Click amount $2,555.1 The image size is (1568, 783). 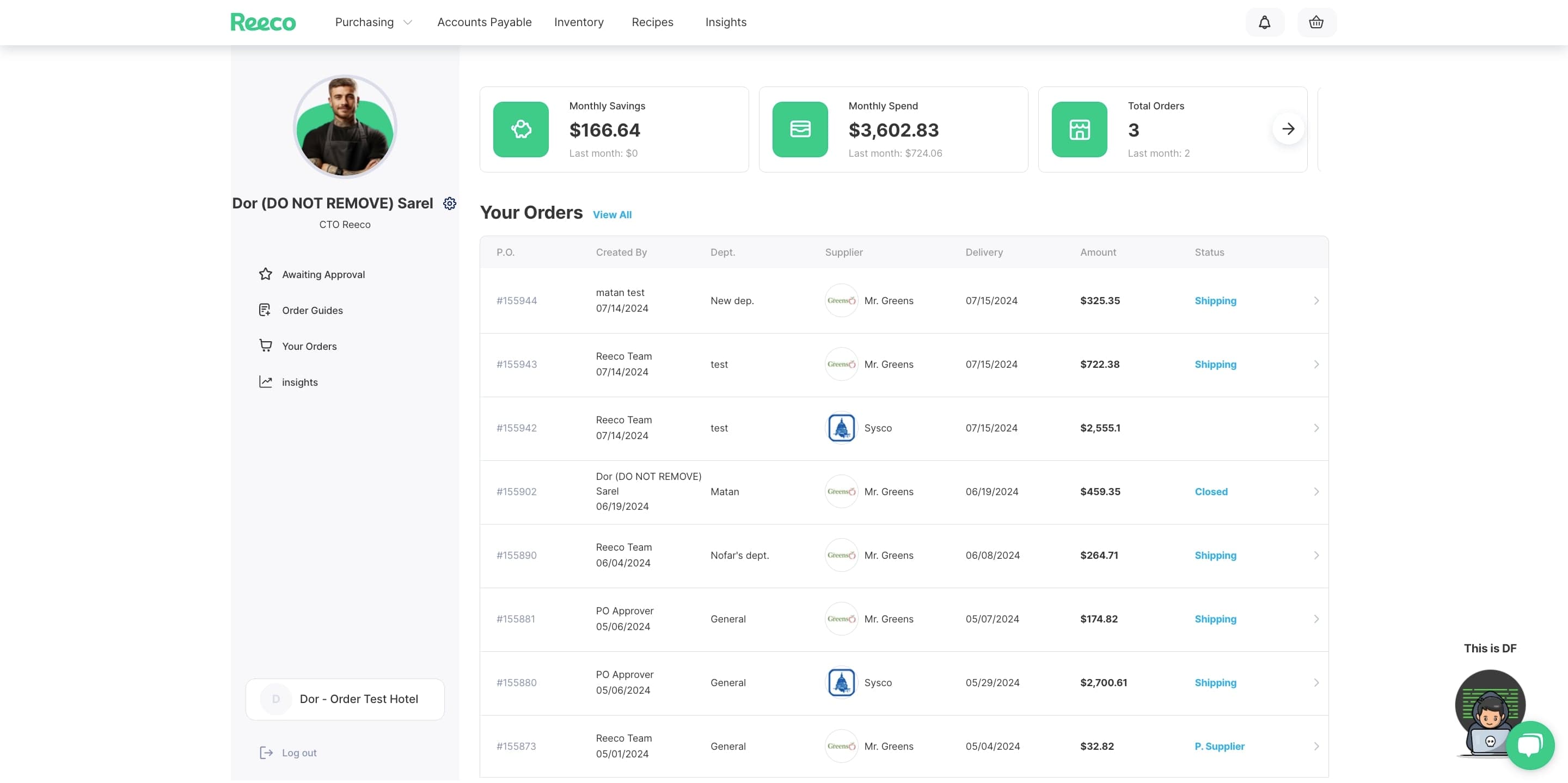pyautogui.click(x=1100, y=428)
